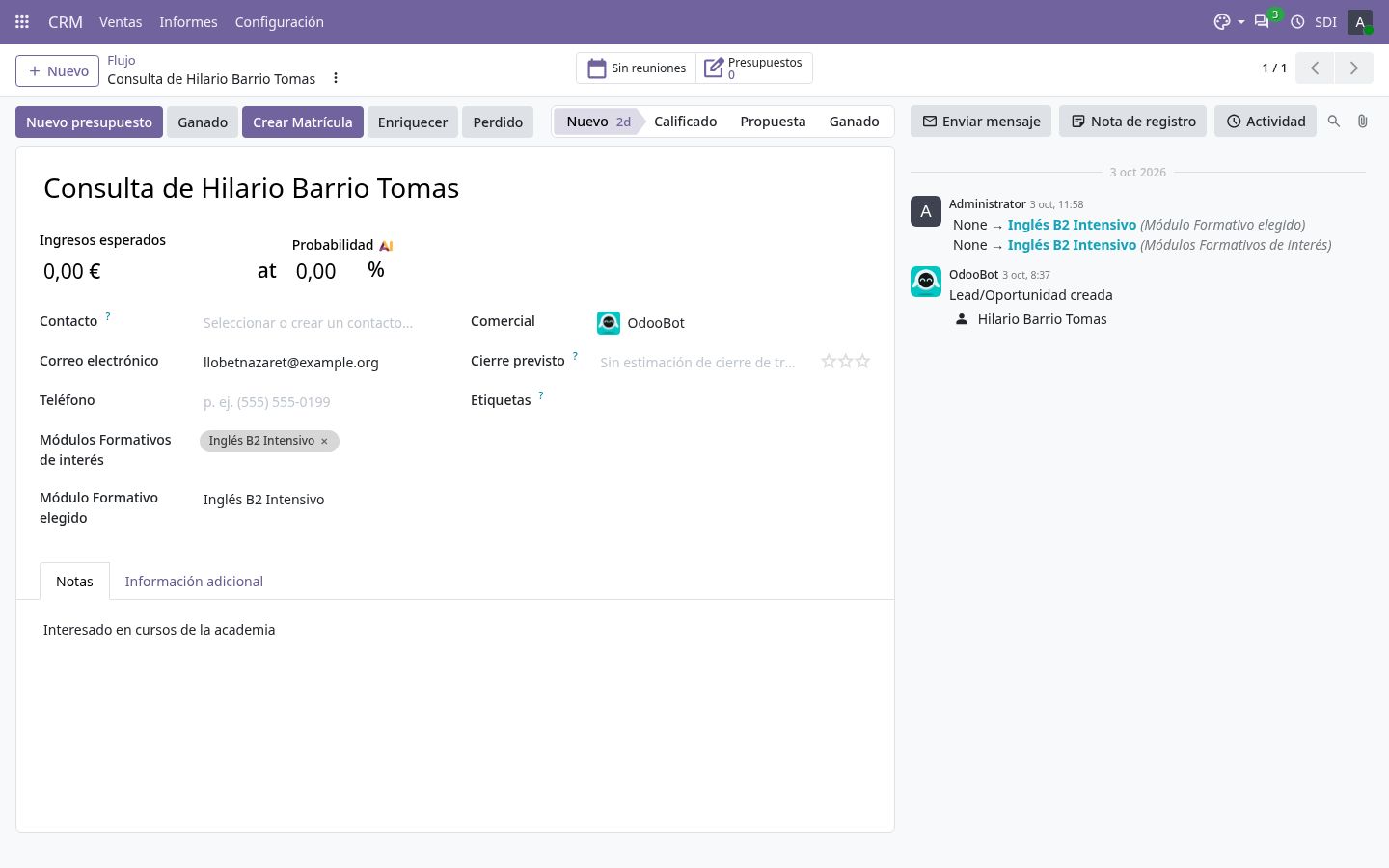Set priority to three stars

coord(863,362)
